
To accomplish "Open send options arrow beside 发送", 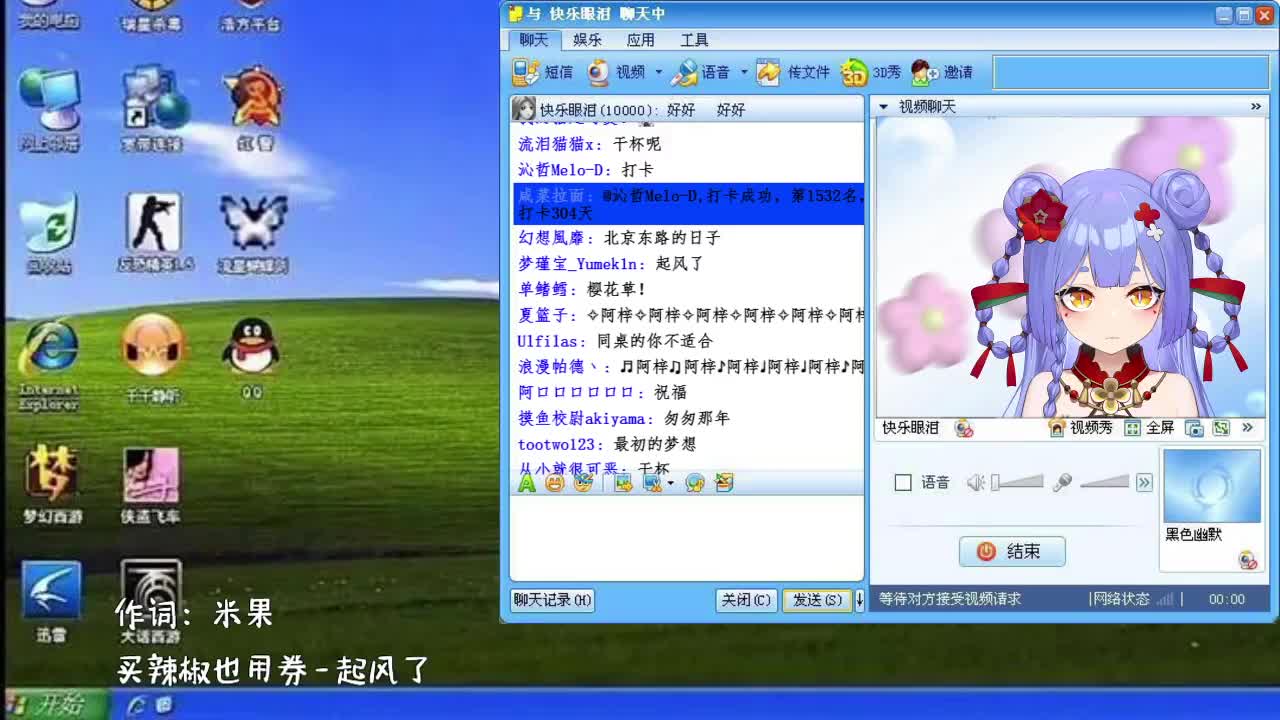I will (858, 600).
